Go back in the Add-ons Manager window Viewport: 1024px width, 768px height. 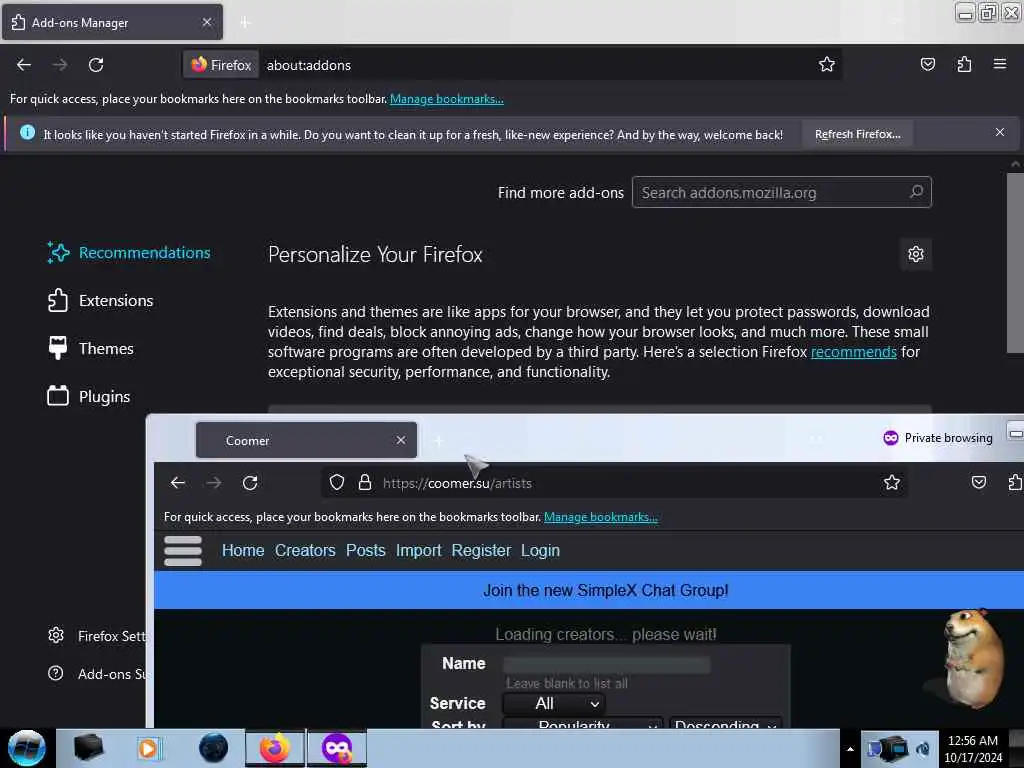24,65
